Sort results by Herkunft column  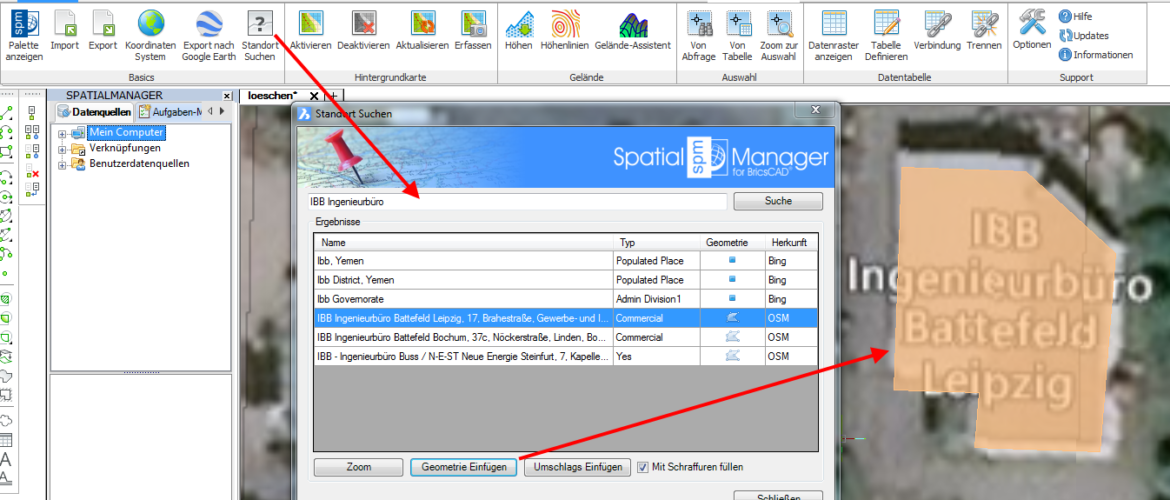791,243
